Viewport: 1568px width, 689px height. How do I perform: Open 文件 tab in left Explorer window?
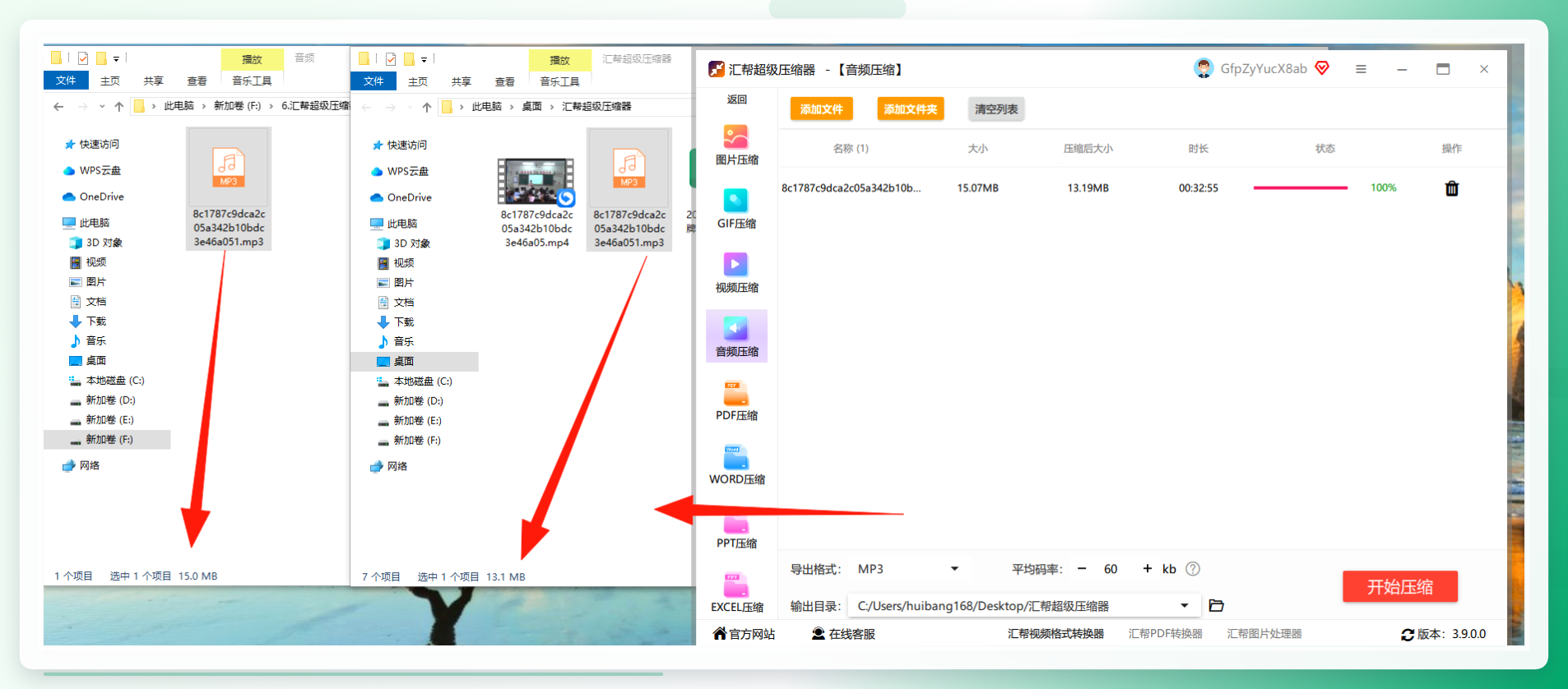point(66,81)
